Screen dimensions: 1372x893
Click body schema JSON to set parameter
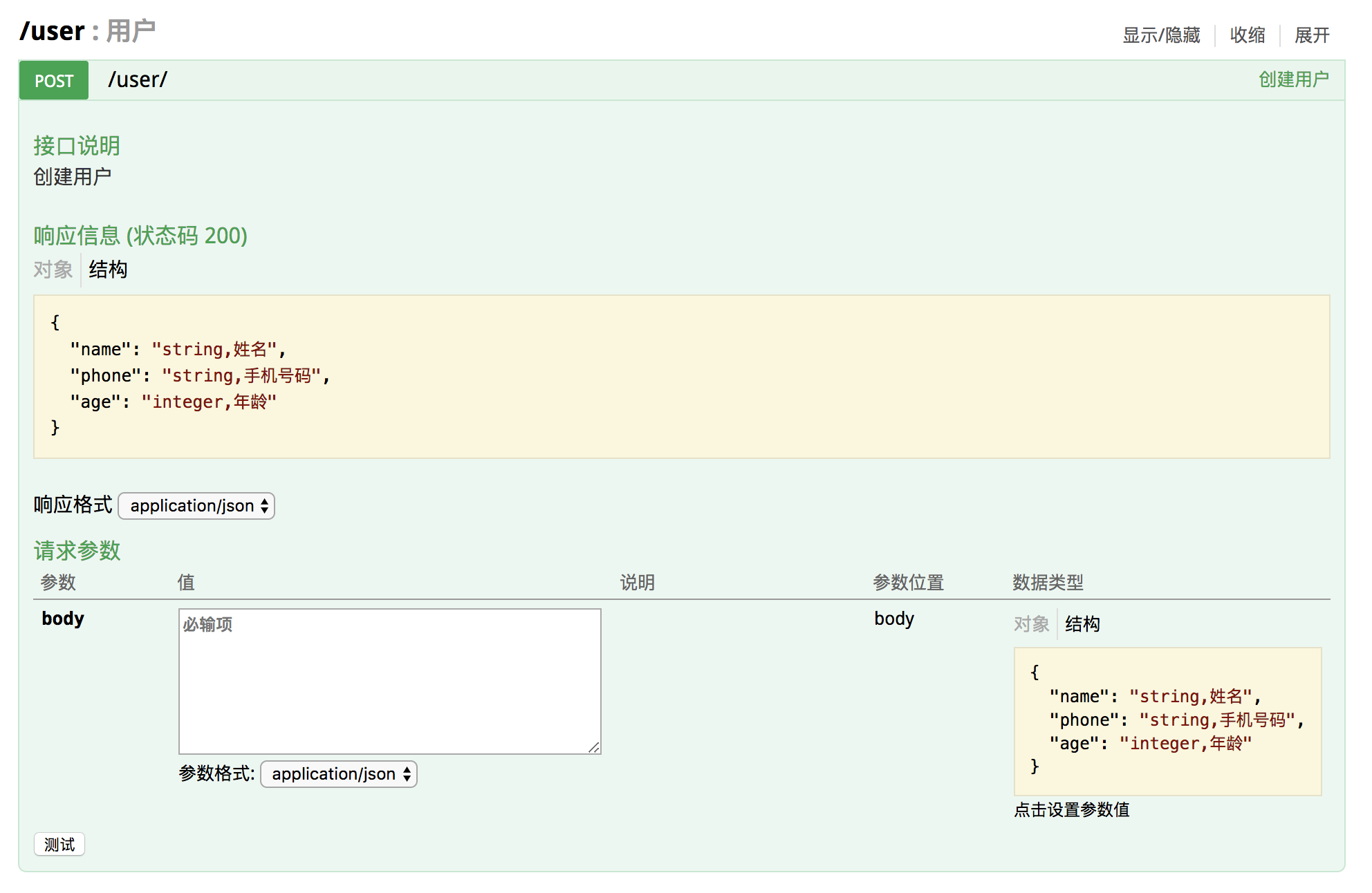(1167, 720)
